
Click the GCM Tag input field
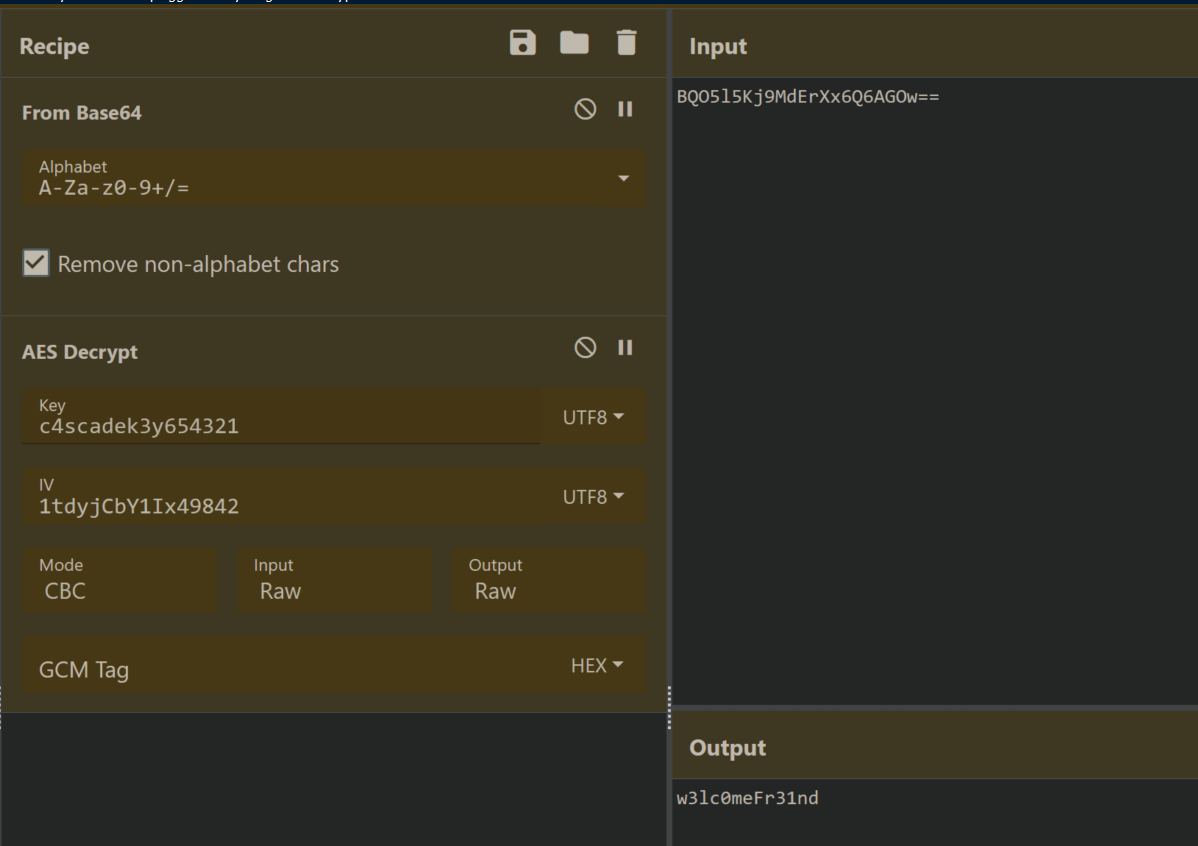[280, 667]
